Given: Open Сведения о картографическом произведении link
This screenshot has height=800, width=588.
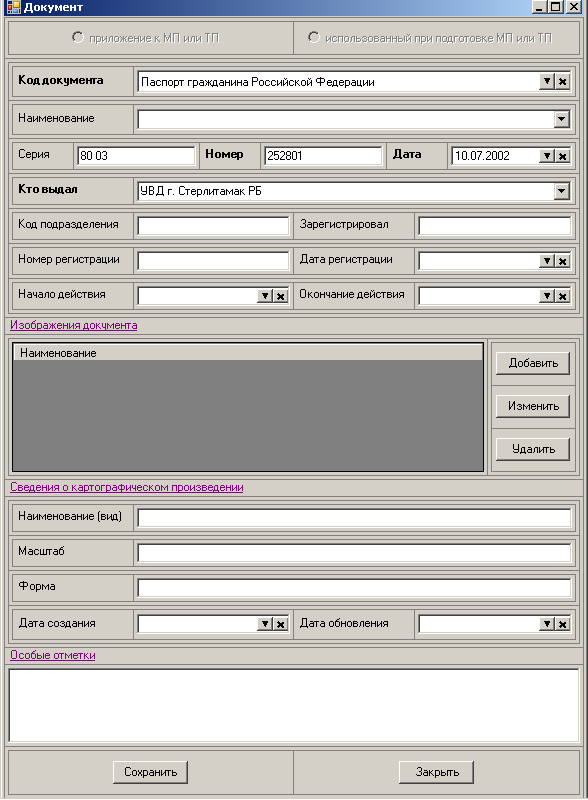Looking at the screenshot, I should [127, 487].
